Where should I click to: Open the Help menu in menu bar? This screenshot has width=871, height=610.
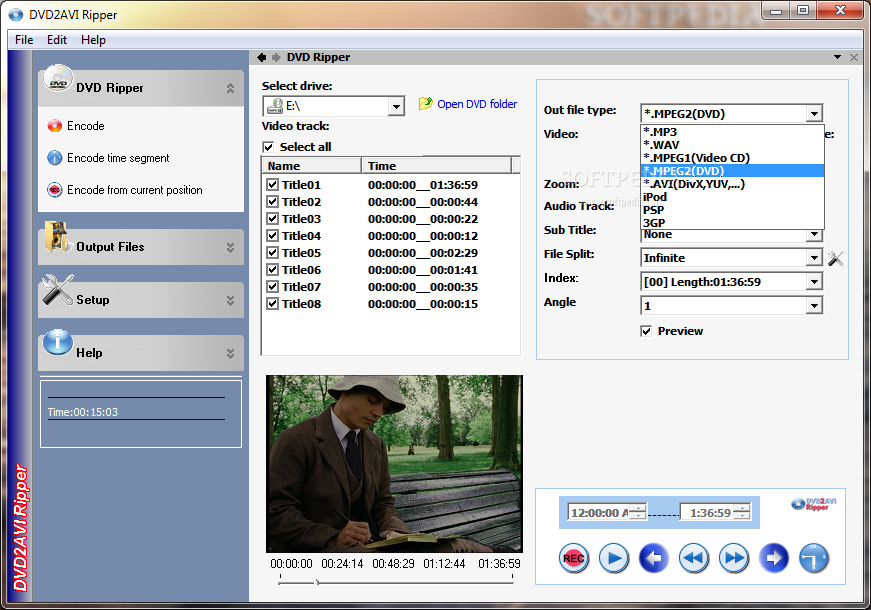[93, 40]
